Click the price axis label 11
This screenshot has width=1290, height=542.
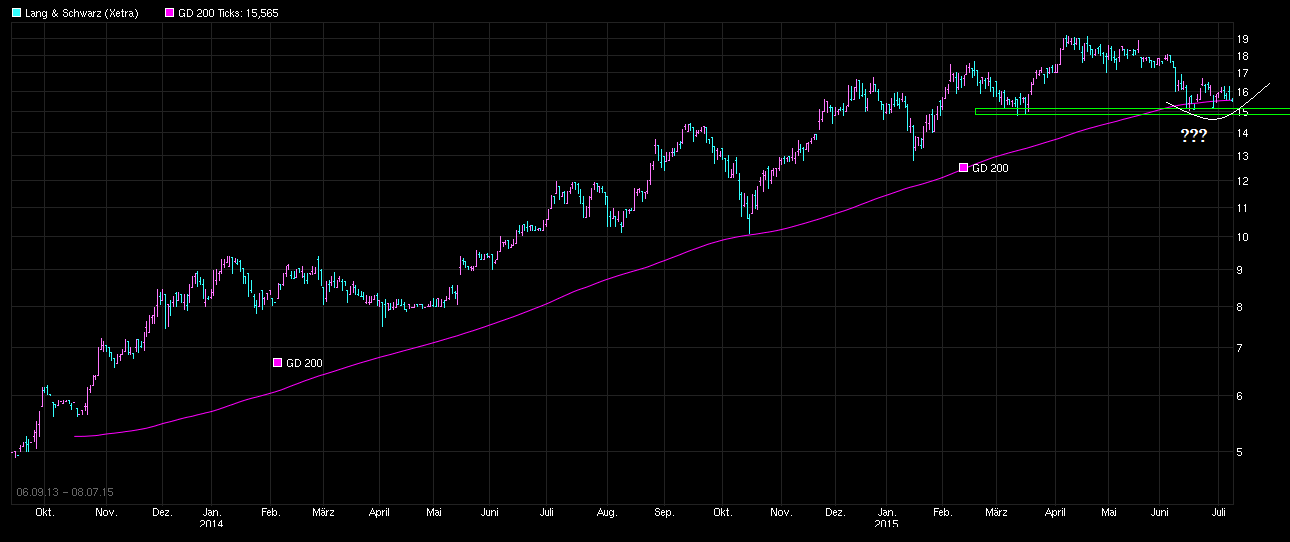1243,208
